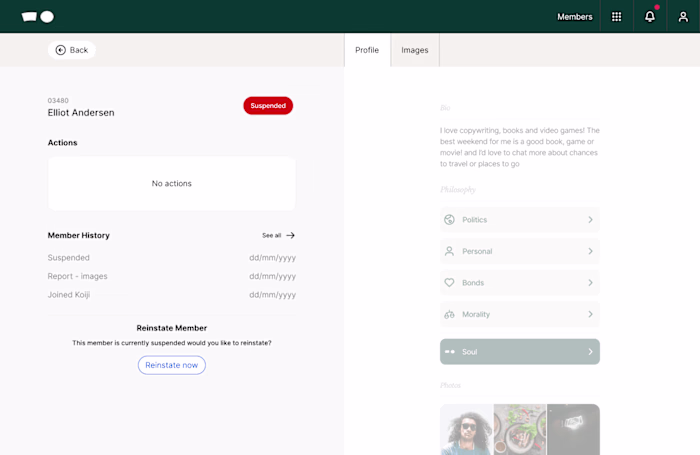
Task: Click the Reinstate Member heading
Action: [x=172, y=328]
